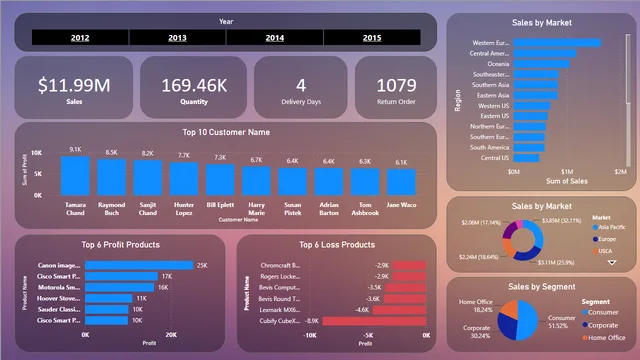Viewport: 640px width, 360px height.
Task: Click the Eastern US sales bar
Action: [x=531, y=116]
